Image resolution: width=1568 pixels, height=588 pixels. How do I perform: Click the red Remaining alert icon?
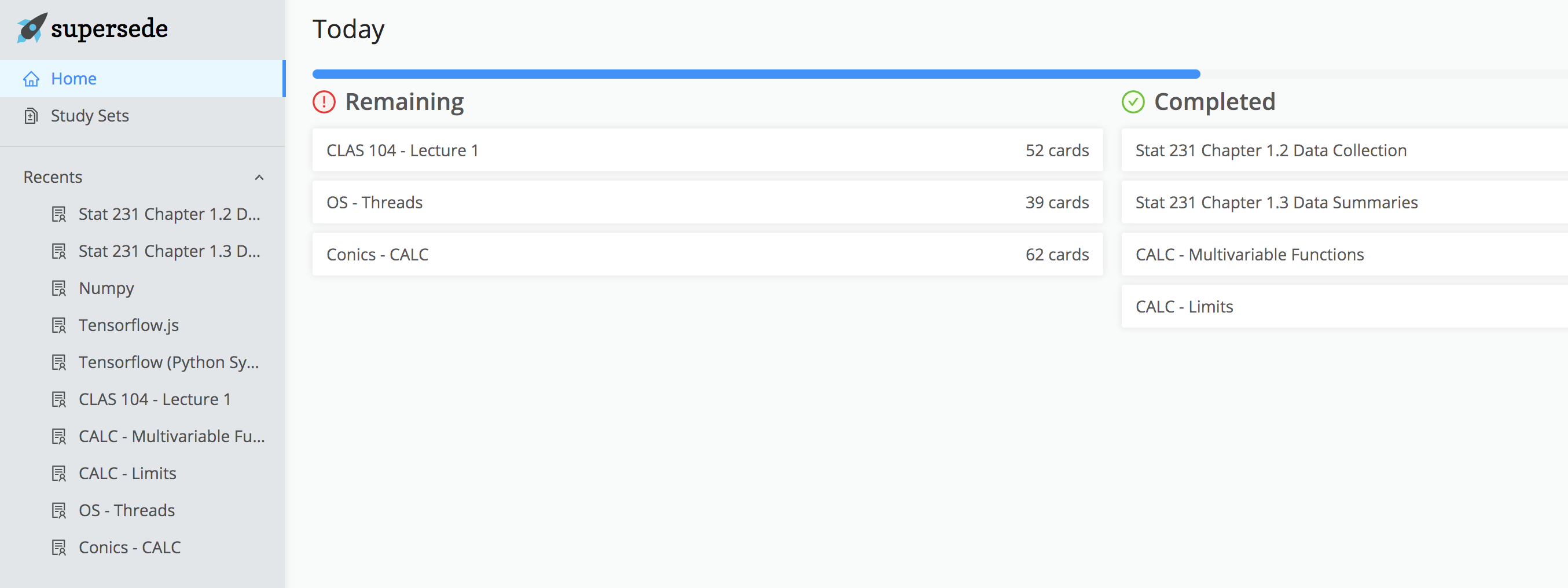tap(324, 102)
